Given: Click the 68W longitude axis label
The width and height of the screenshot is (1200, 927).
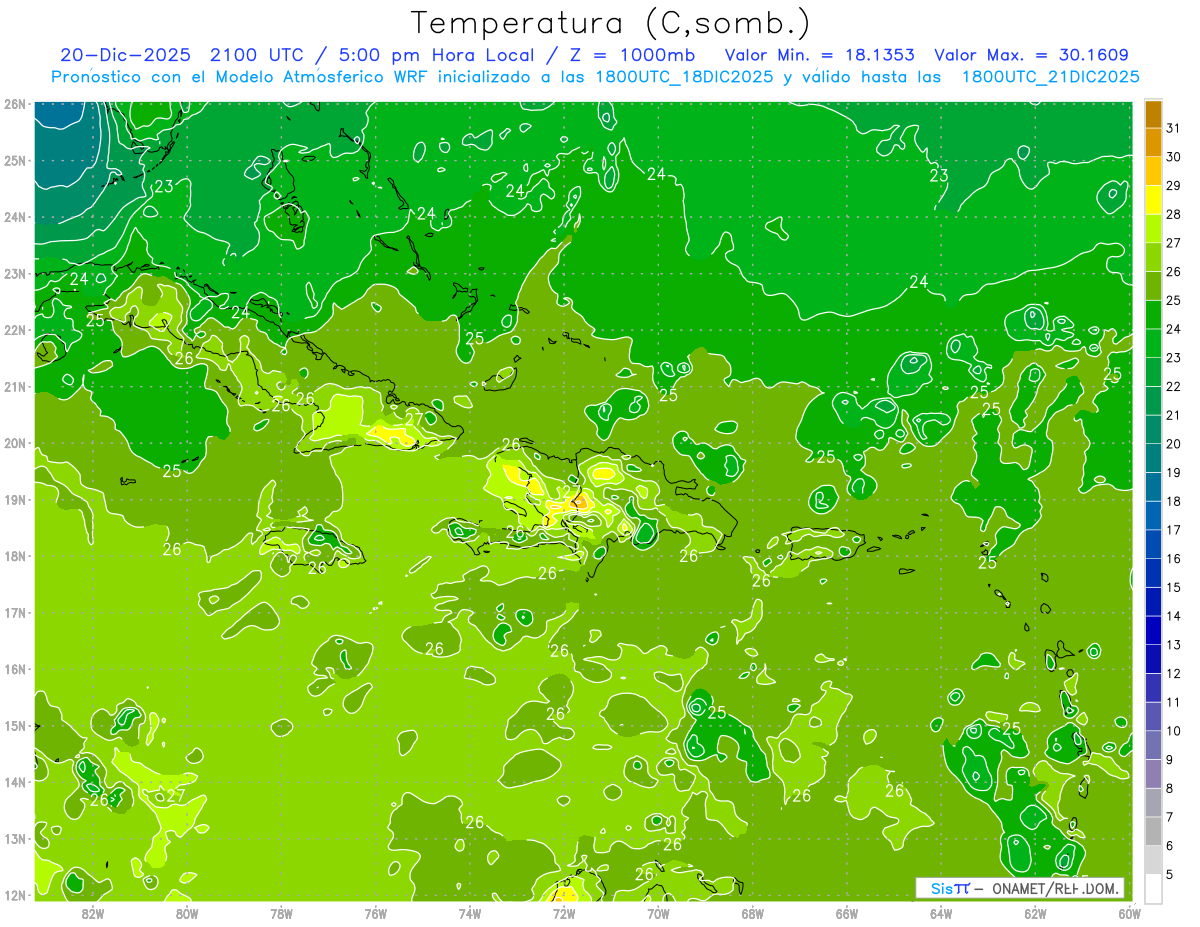Looking at the screenshot, I should (752, 912).
